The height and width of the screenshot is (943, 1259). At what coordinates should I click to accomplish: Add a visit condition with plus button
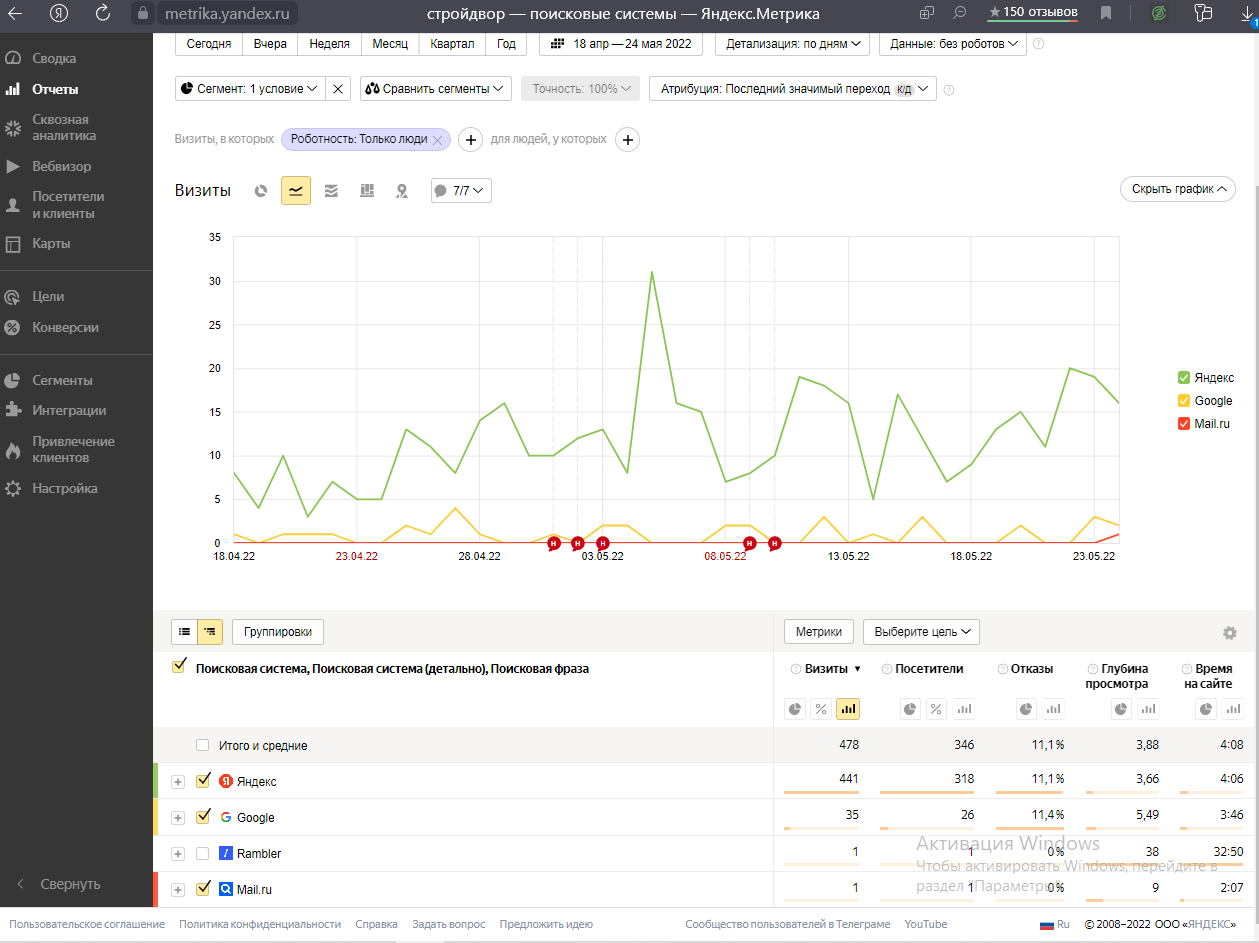(471, 140)
